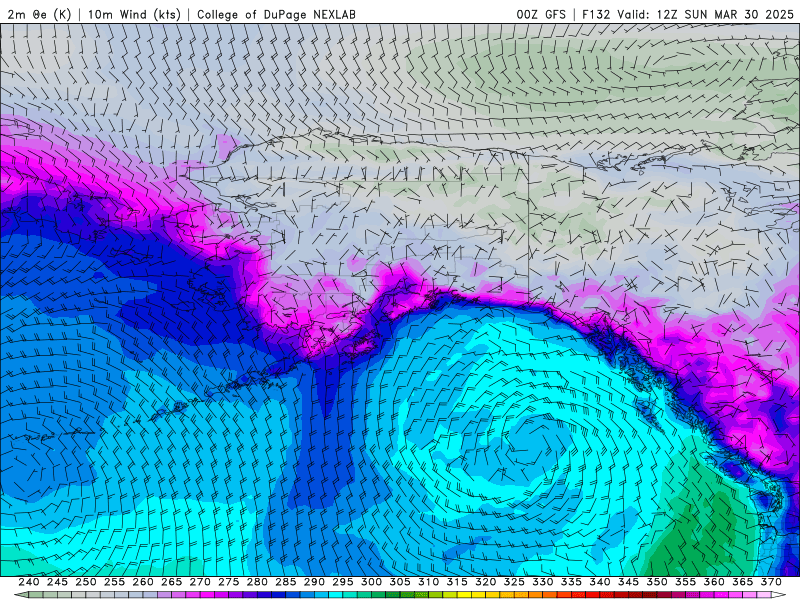Click the 270 value on the color scale
Viewport: 800px width, 600px height.
(x=200, y=582)
